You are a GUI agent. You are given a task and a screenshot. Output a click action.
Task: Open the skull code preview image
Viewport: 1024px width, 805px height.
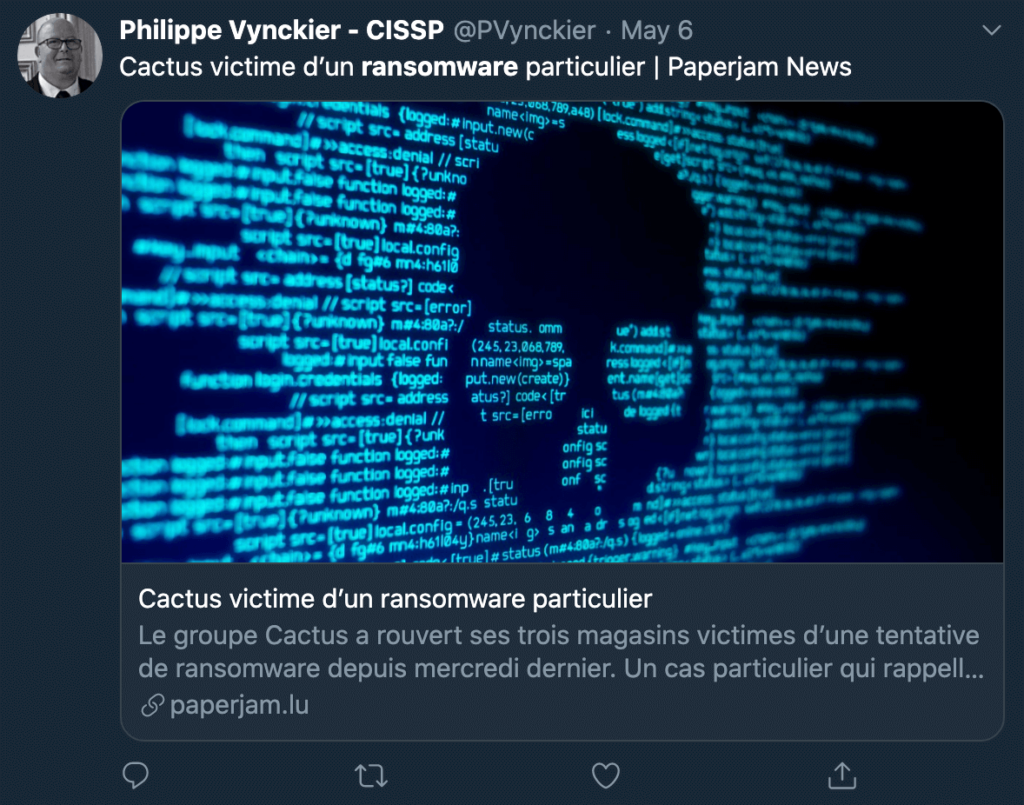[562, 332]
